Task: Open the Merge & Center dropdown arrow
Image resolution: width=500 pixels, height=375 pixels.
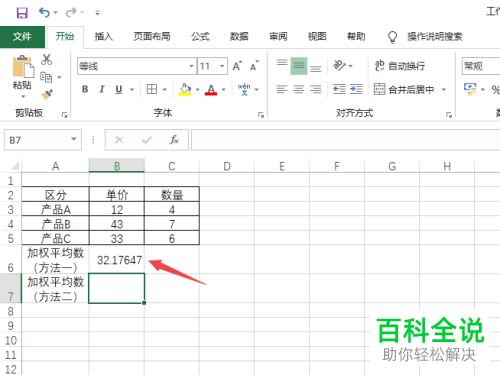Action: (x=444, y=89)
